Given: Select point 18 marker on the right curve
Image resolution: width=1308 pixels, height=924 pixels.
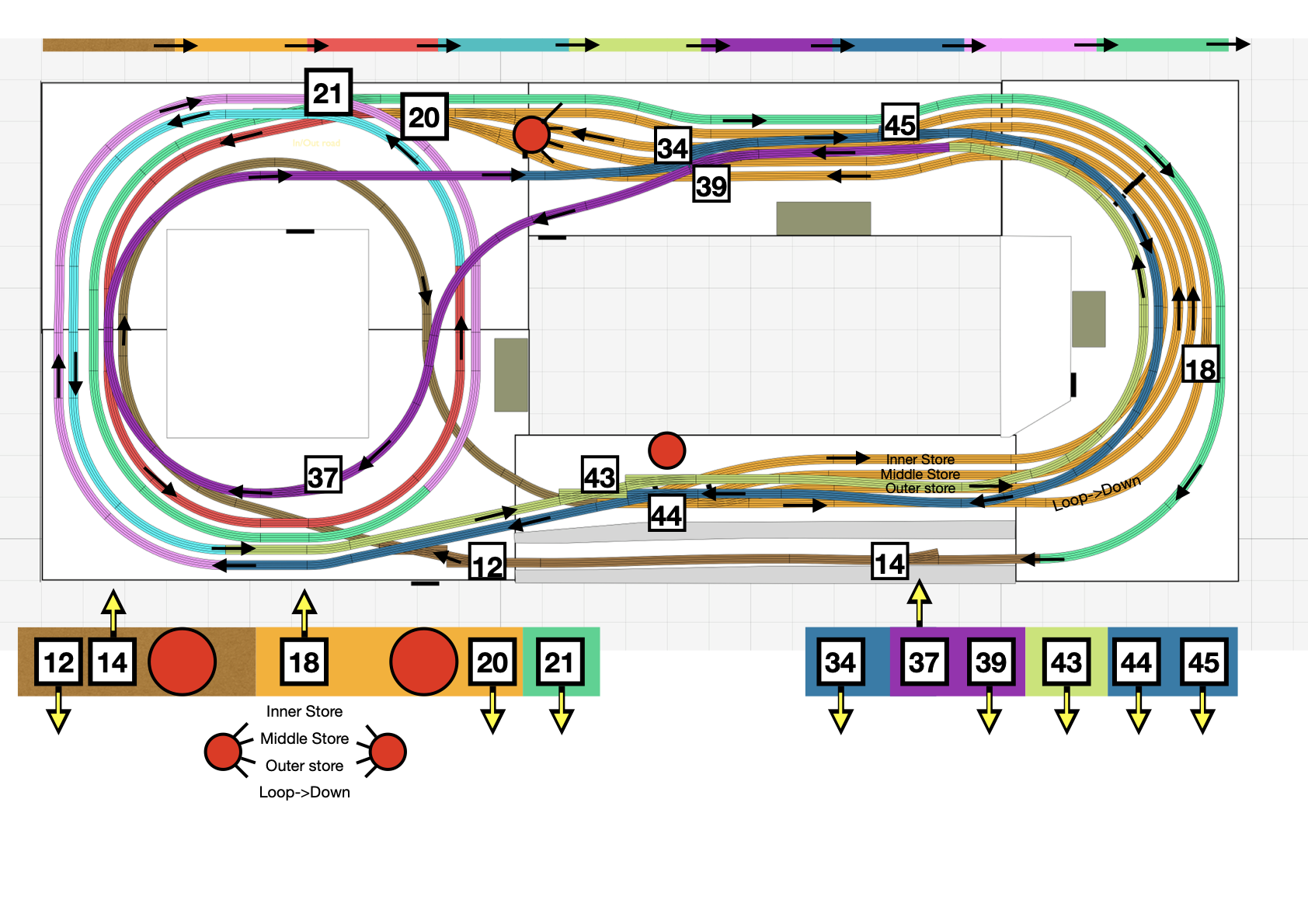Looking at the screenshot, I should click(x=1200, y=366).
